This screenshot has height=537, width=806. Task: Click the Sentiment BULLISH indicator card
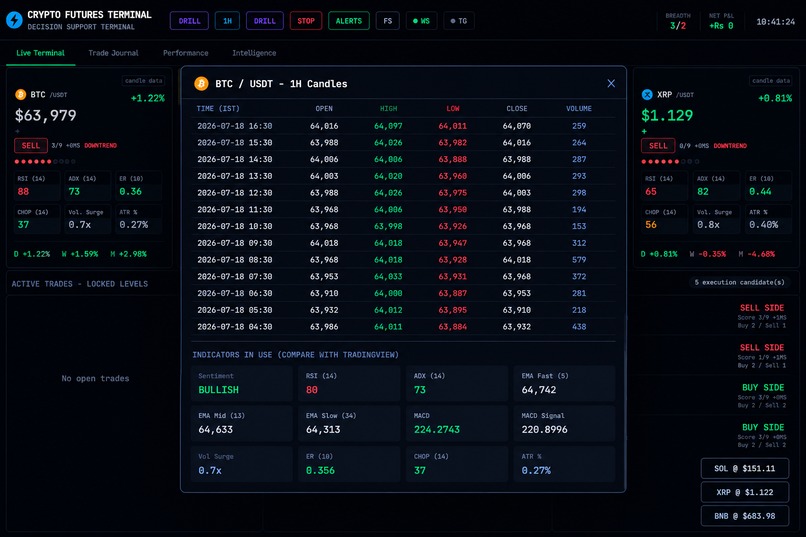(x=242, y=383)
